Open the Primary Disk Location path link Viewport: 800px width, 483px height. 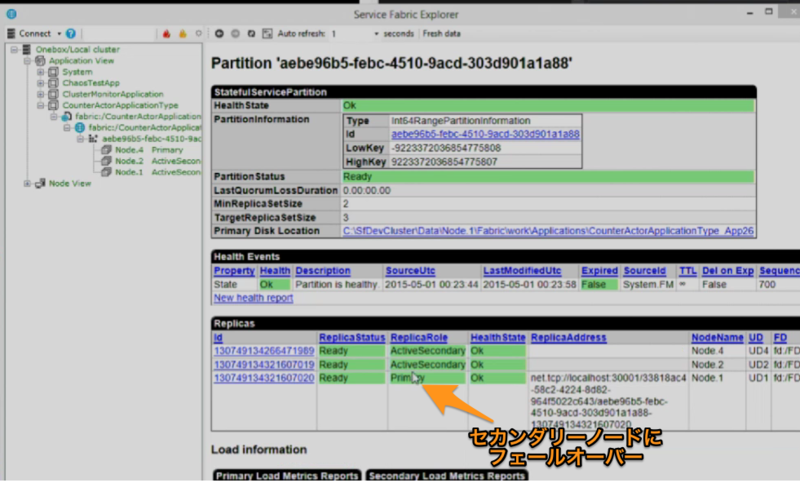548,231
